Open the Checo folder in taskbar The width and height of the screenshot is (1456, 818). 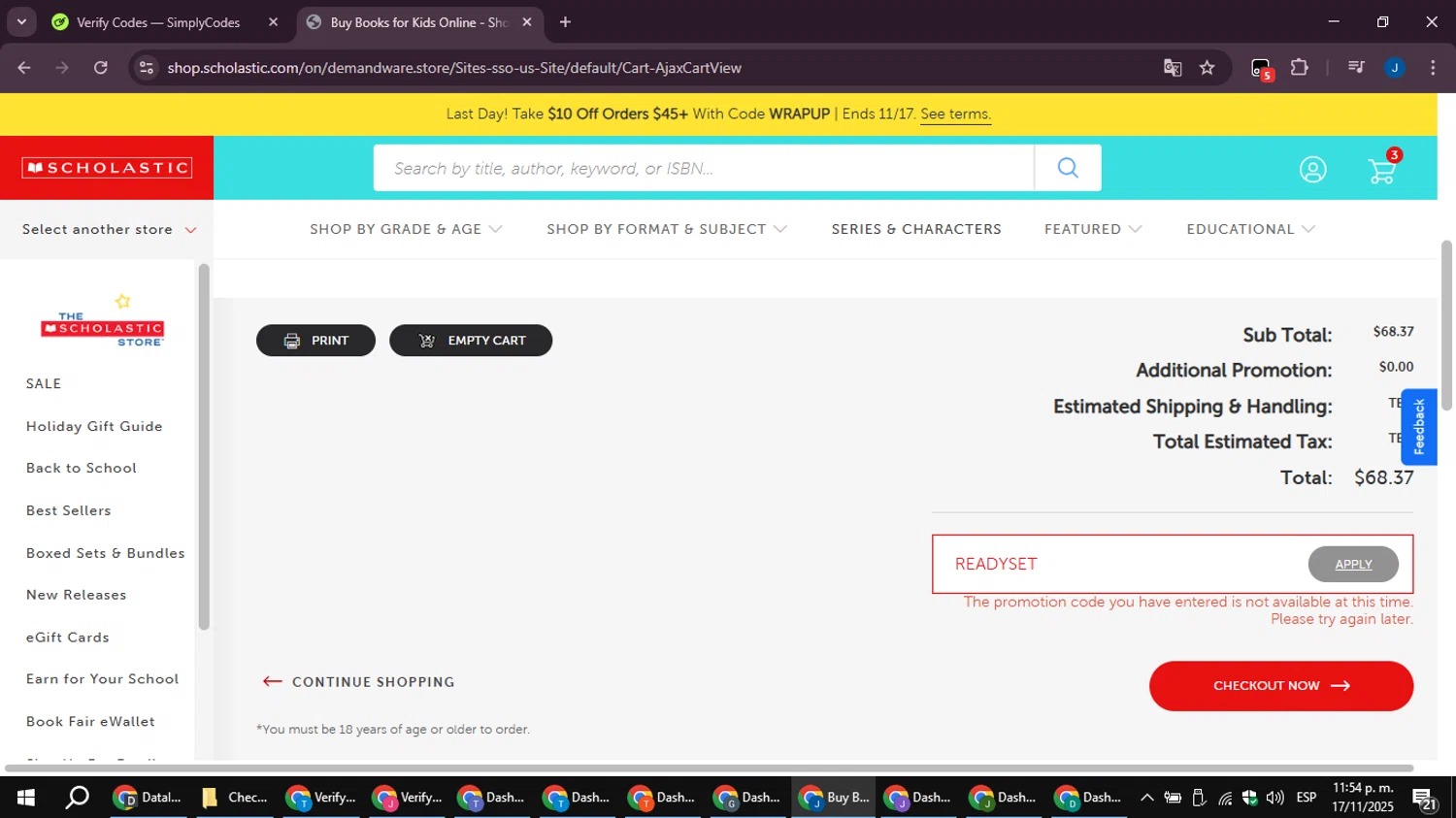click(x=236, y=798)
